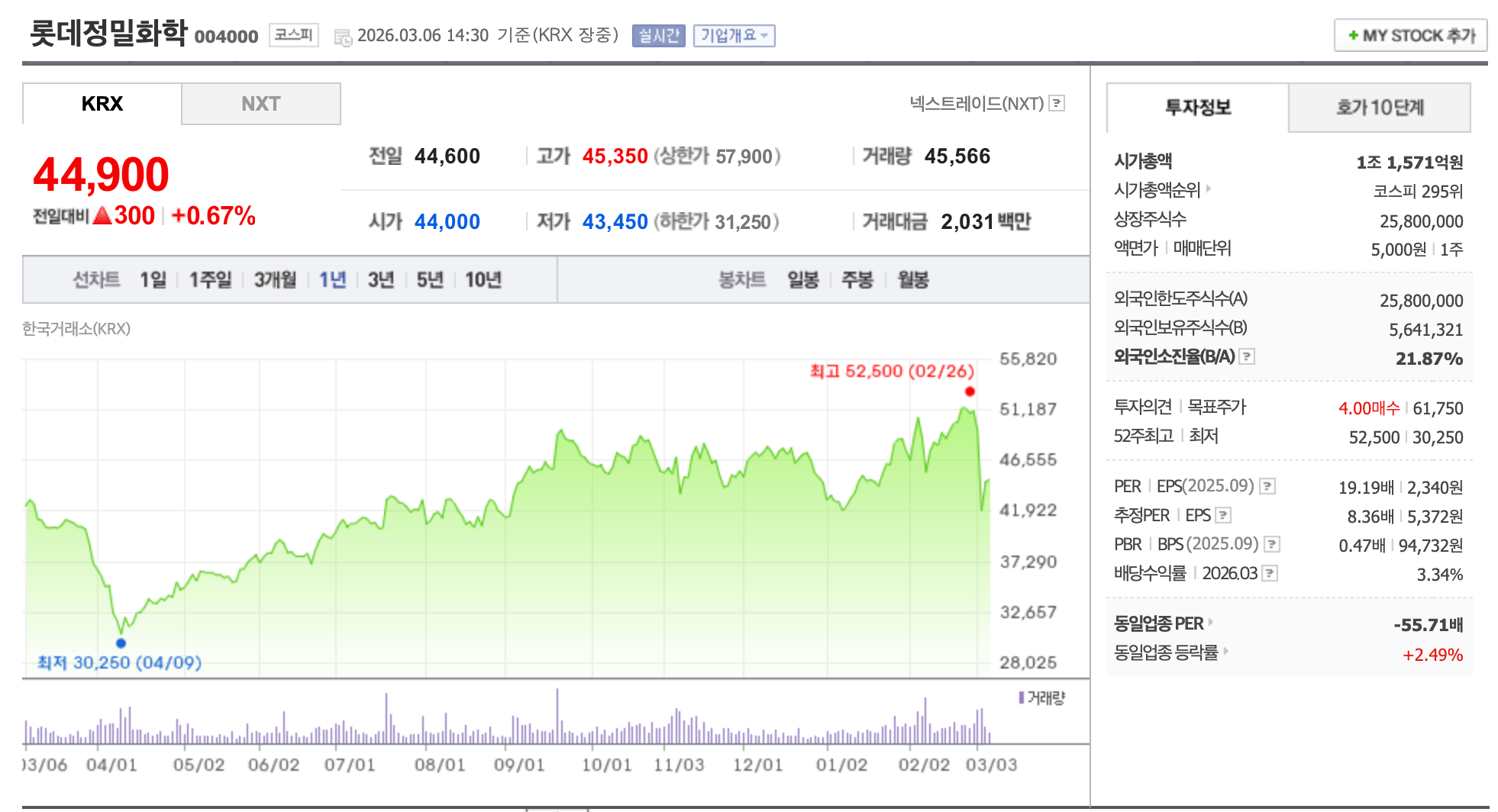1498x812 pixels.
Task: Click the foreign ownership ratio 21.87%
Action: click(1429, 359)
